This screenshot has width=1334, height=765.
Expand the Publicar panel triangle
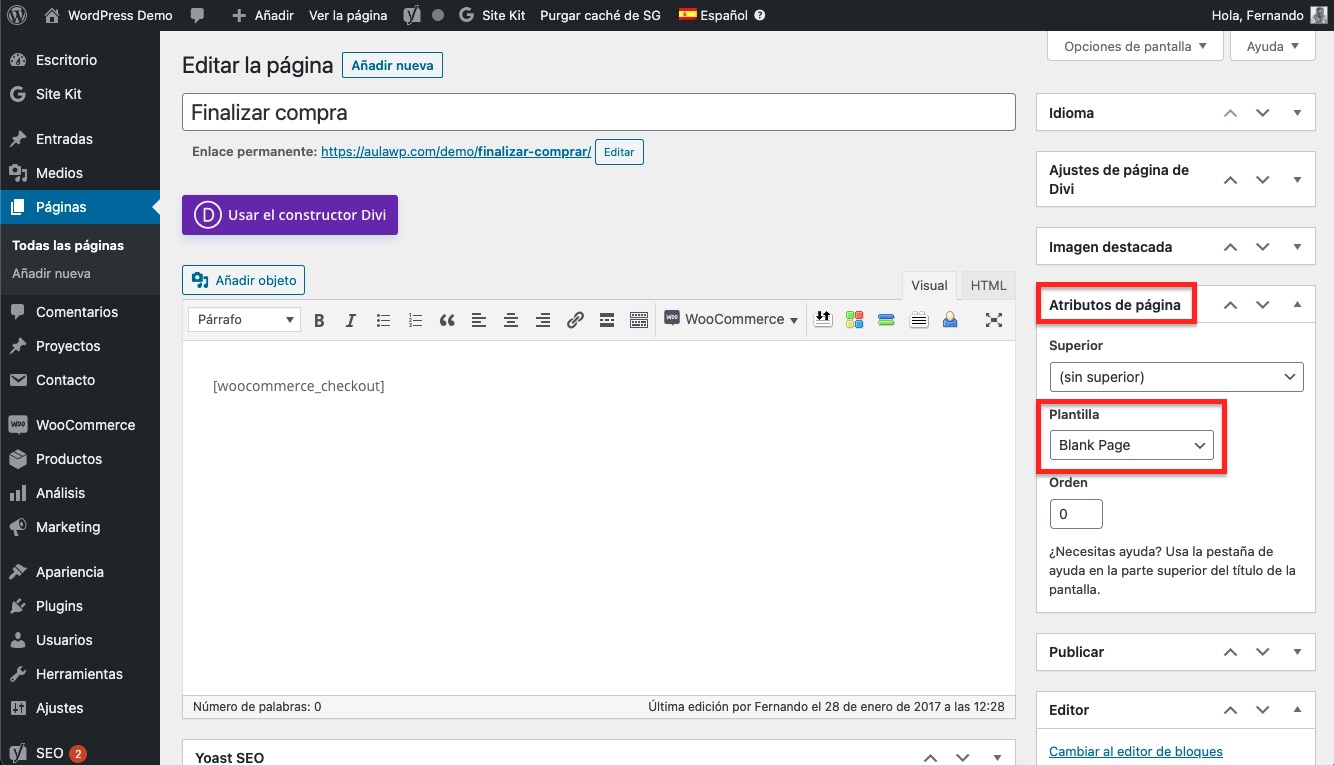pos(1297,652)
